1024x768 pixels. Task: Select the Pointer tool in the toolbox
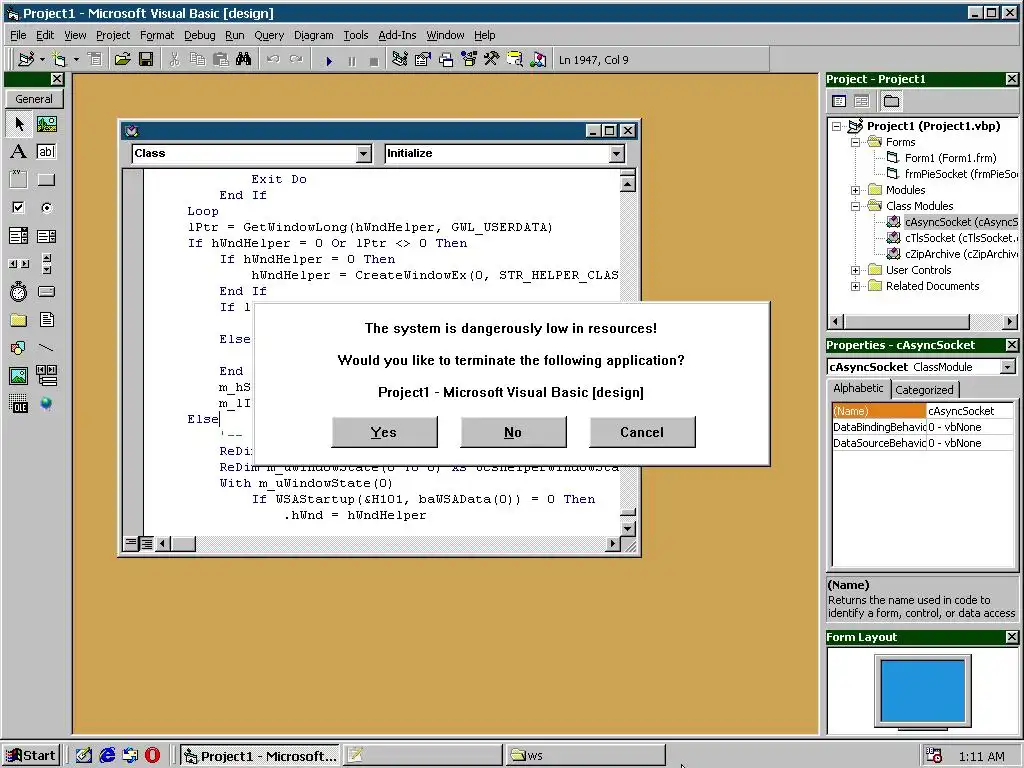[x=18, y=123]
